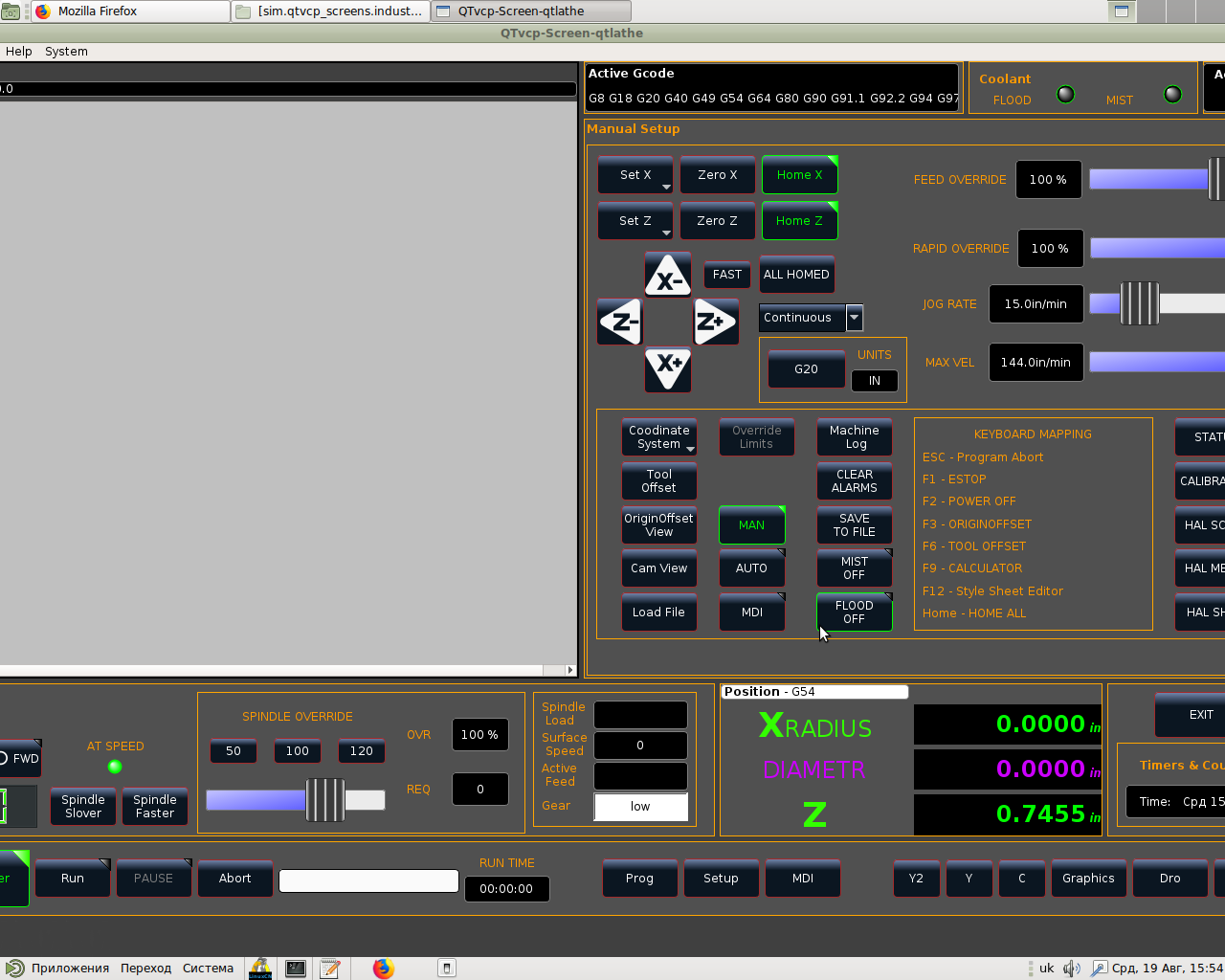The image size is (1225, 980).
Task: Open the volume control in system tray
Action: pyautogui.click(x=1072, y=969)
